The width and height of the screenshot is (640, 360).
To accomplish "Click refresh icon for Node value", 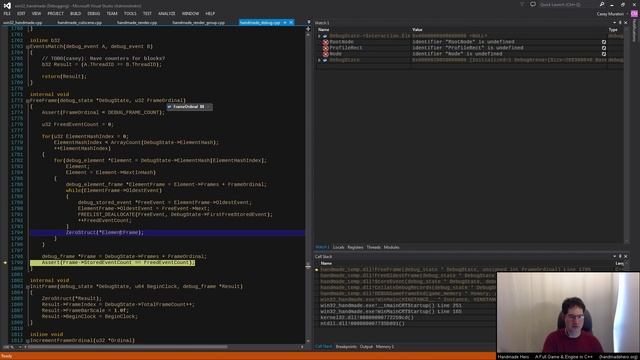I will click(604, 54).
